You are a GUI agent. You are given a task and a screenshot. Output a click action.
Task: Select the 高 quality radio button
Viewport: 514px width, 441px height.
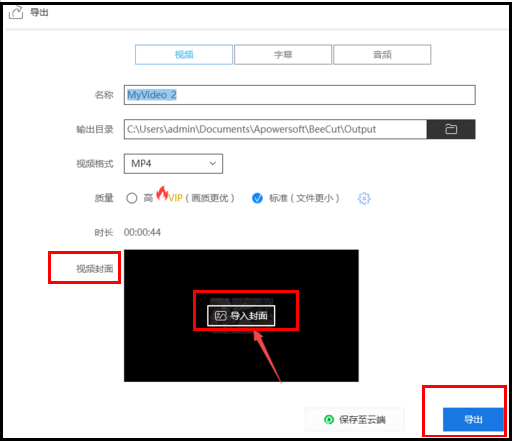[x=132, y=198]
